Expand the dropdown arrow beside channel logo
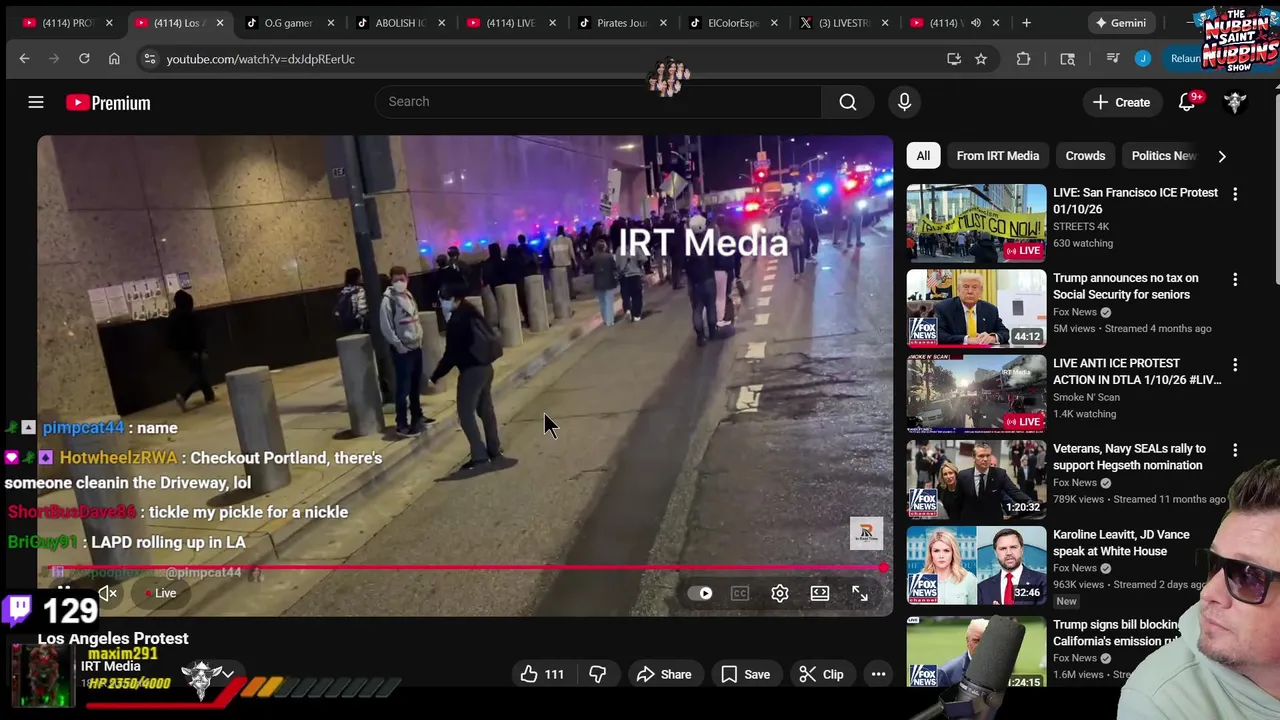Image resolution: width=1280 pixels, height=720 pixels. click(x=228, y=674)
